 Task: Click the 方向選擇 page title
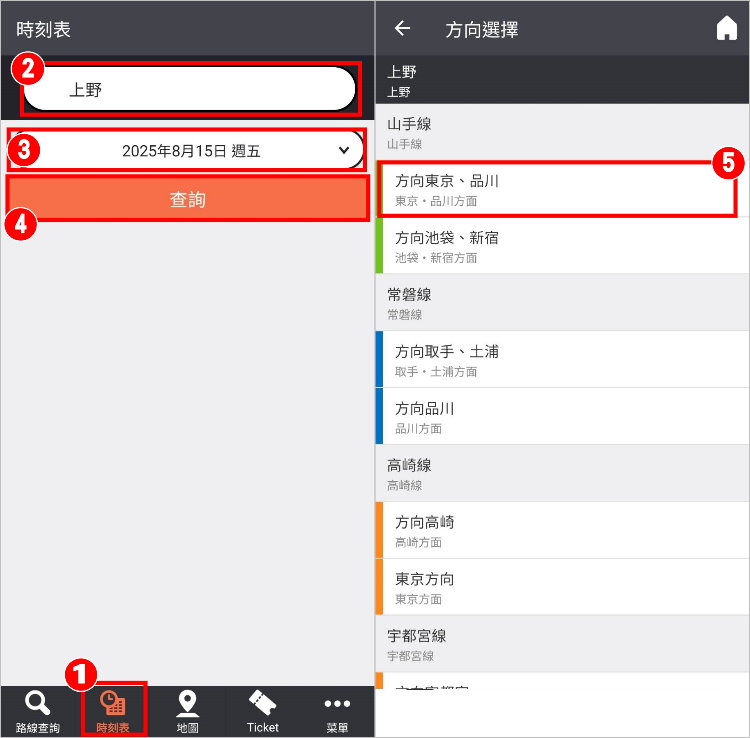point(482,30)
